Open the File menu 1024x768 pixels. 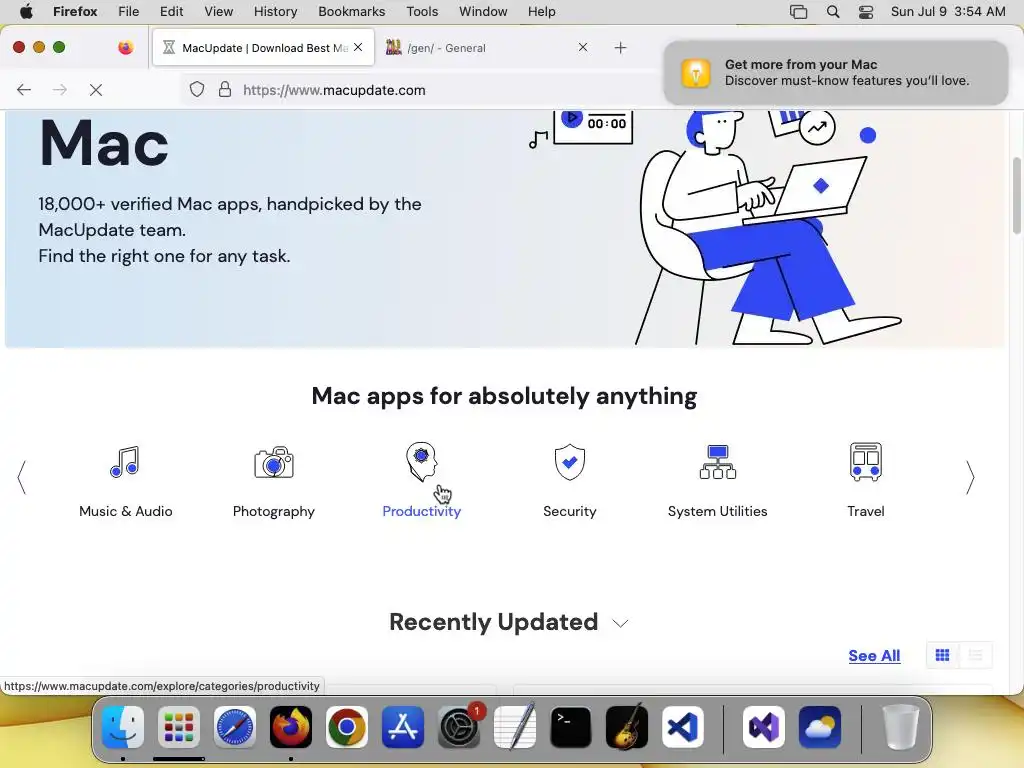128,12
